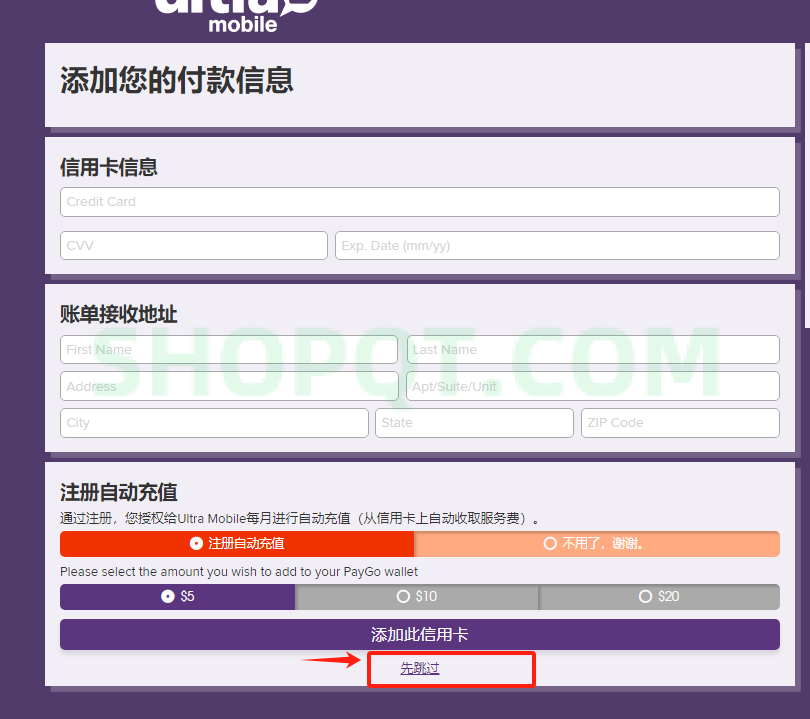The height and width of the screenshot is (719, 810).
Task: Click the Last Name input
Action: point(593,350)
